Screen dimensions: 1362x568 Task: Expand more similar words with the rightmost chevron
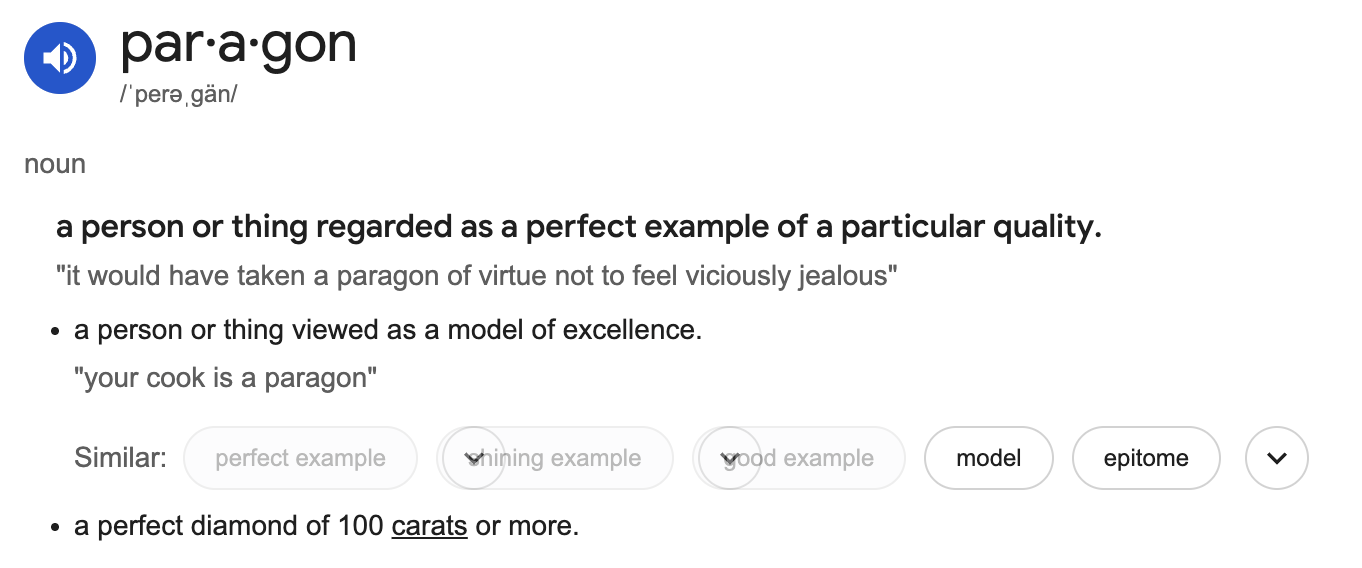click(1276, 458)
